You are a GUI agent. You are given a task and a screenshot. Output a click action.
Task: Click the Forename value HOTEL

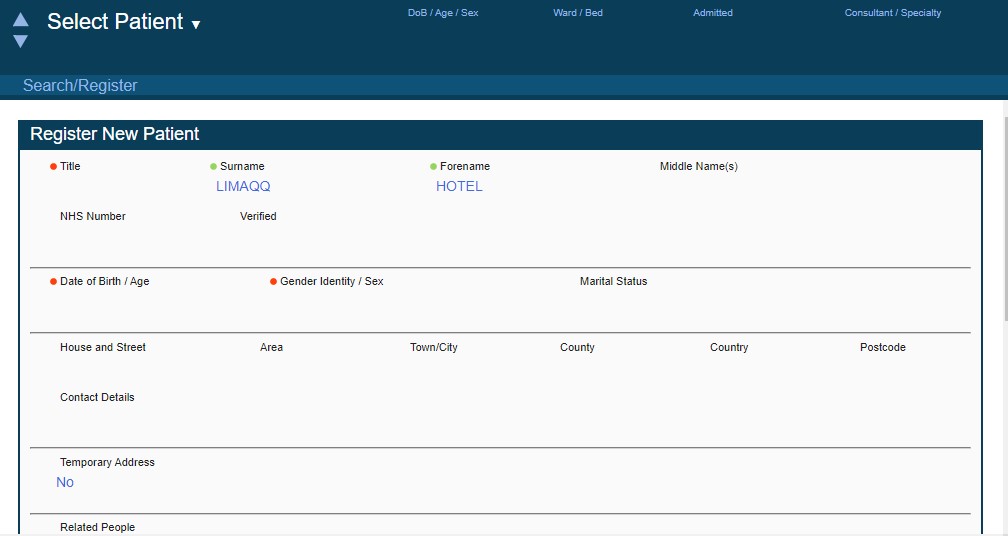459,186
